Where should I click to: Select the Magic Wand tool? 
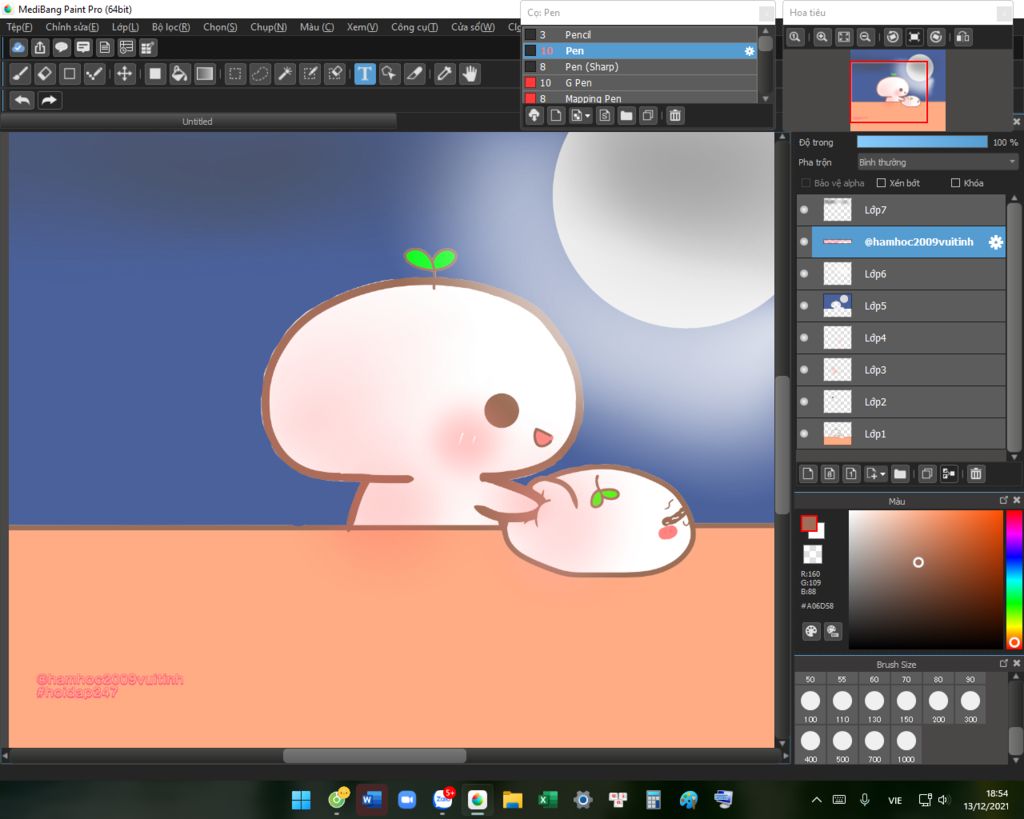[285, 74]
